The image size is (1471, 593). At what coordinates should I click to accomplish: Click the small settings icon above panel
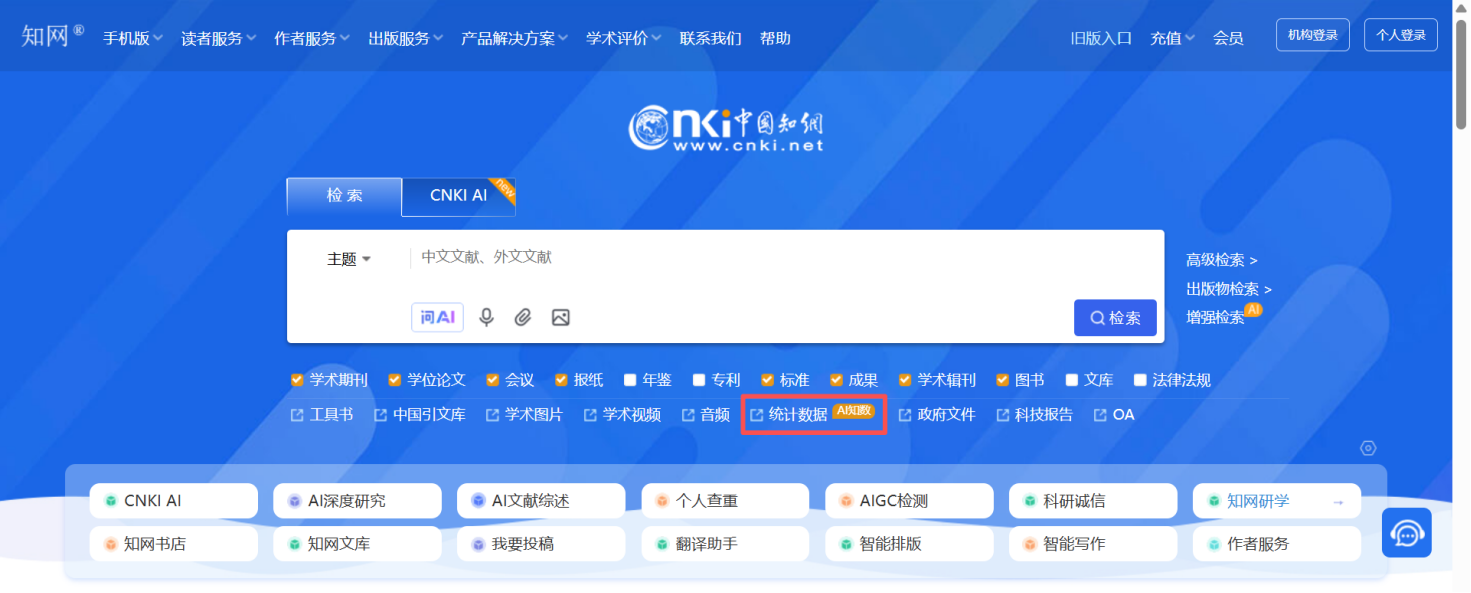[1368, 448]
